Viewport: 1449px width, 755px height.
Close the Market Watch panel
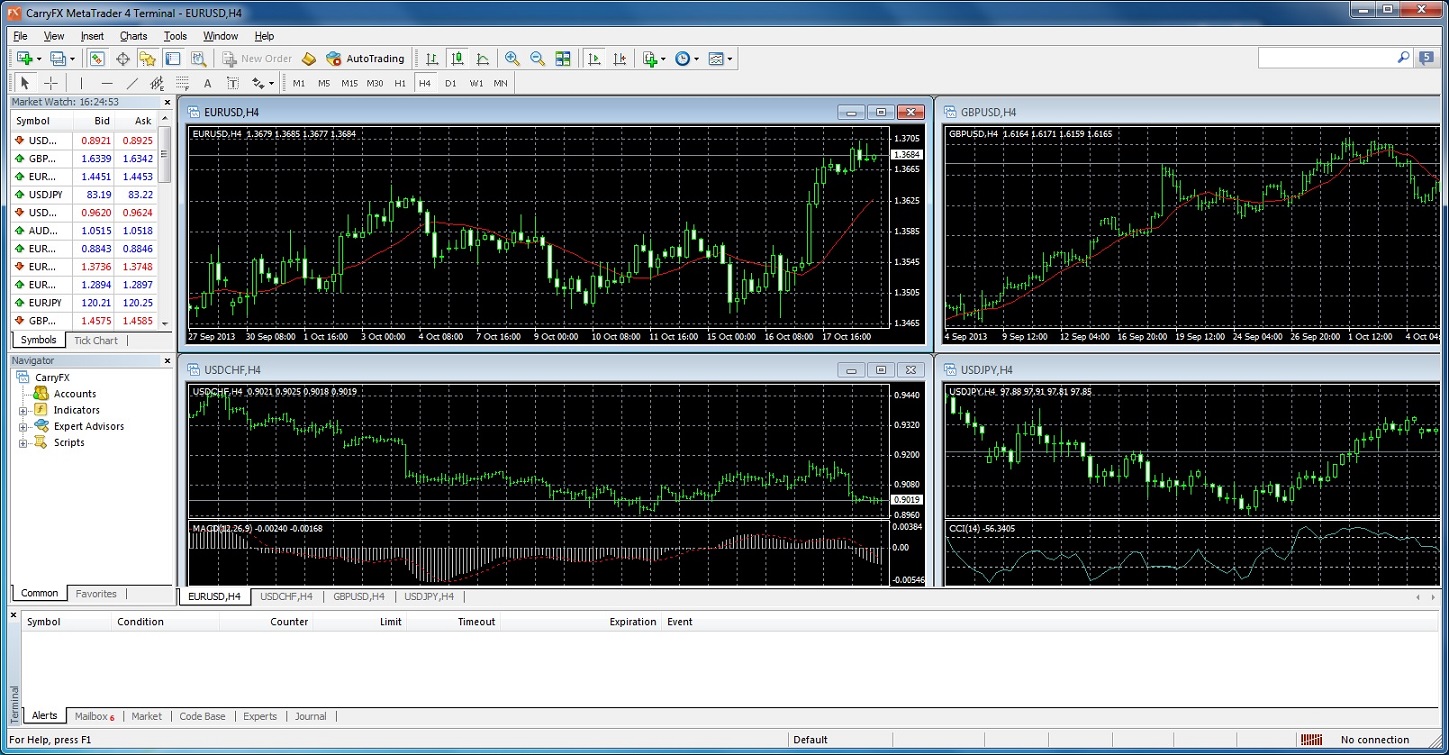pyautogui.click(x=167, y=102)
